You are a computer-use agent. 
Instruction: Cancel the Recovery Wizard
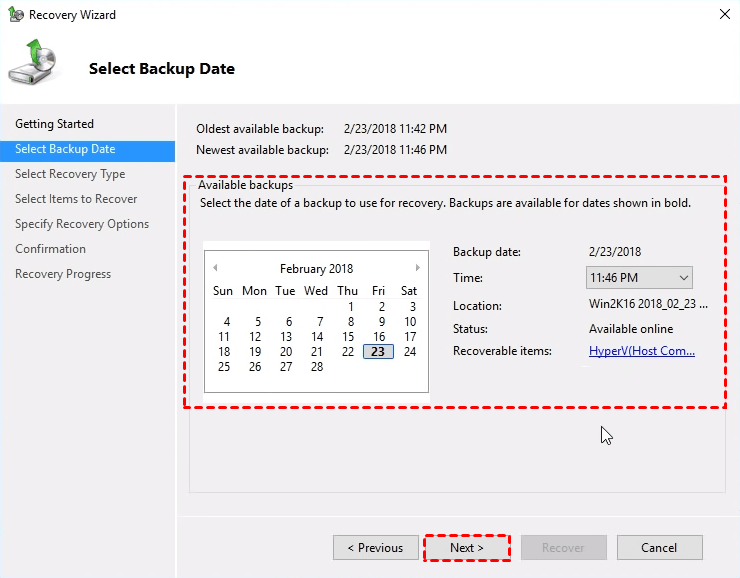[x=659, y=548]
